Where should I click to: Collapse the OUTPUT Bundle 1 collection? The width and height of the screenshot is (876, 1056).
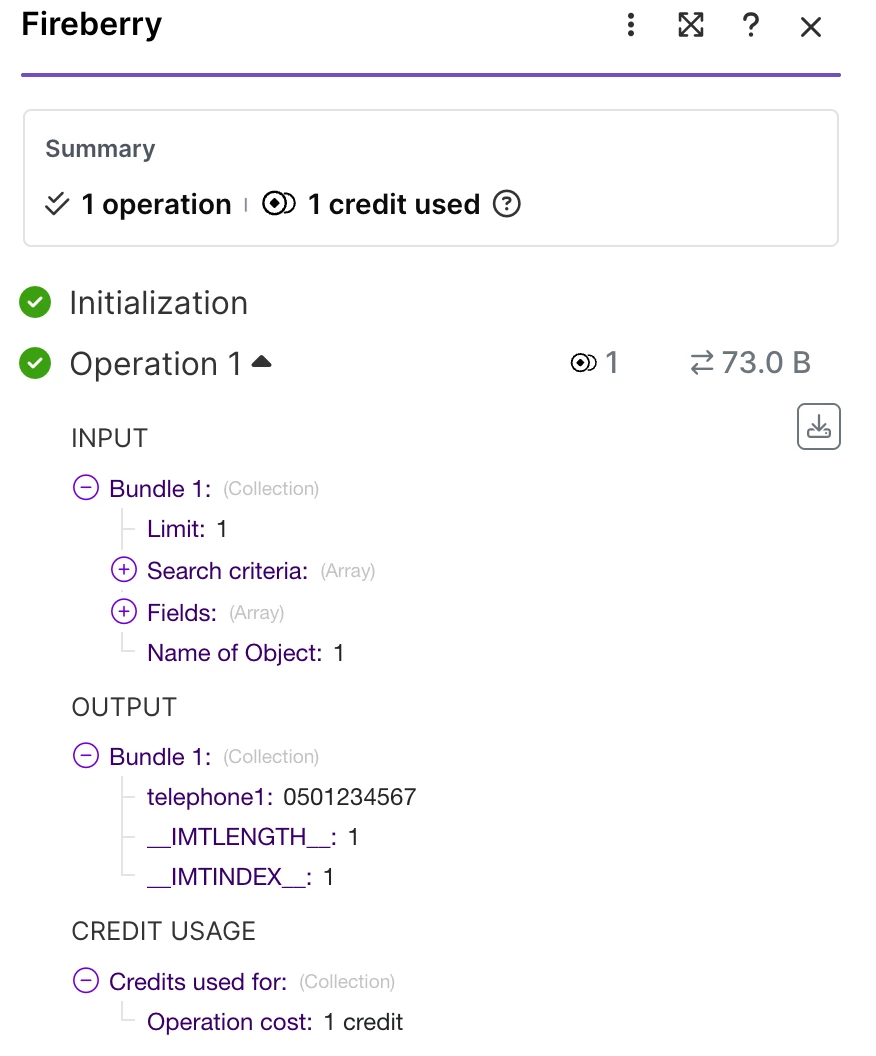click(86, 756)
